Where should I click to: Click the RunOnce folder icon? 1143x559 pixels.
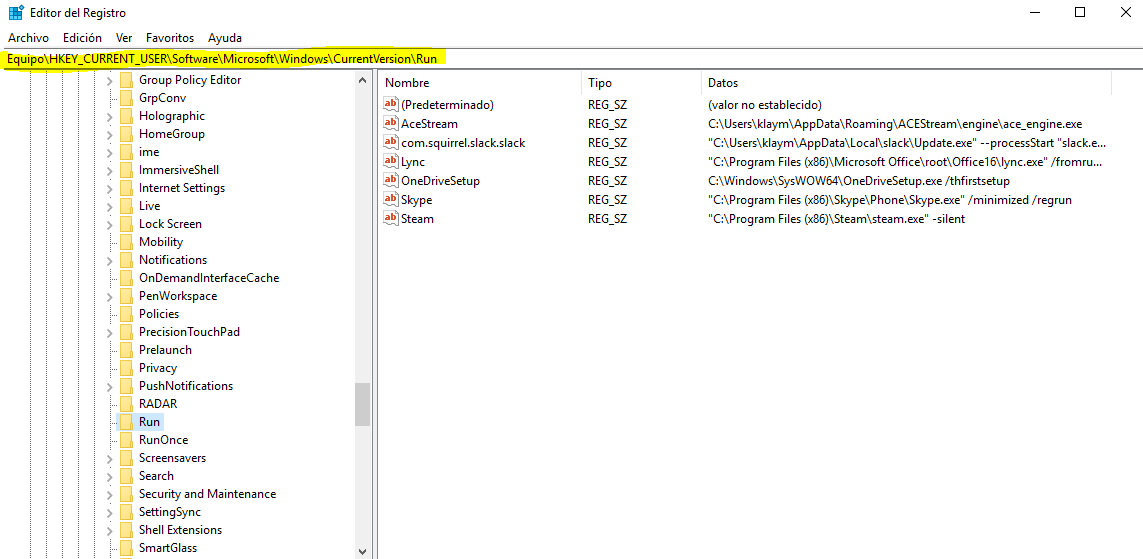pyautogui.click(x=126, y=440)
